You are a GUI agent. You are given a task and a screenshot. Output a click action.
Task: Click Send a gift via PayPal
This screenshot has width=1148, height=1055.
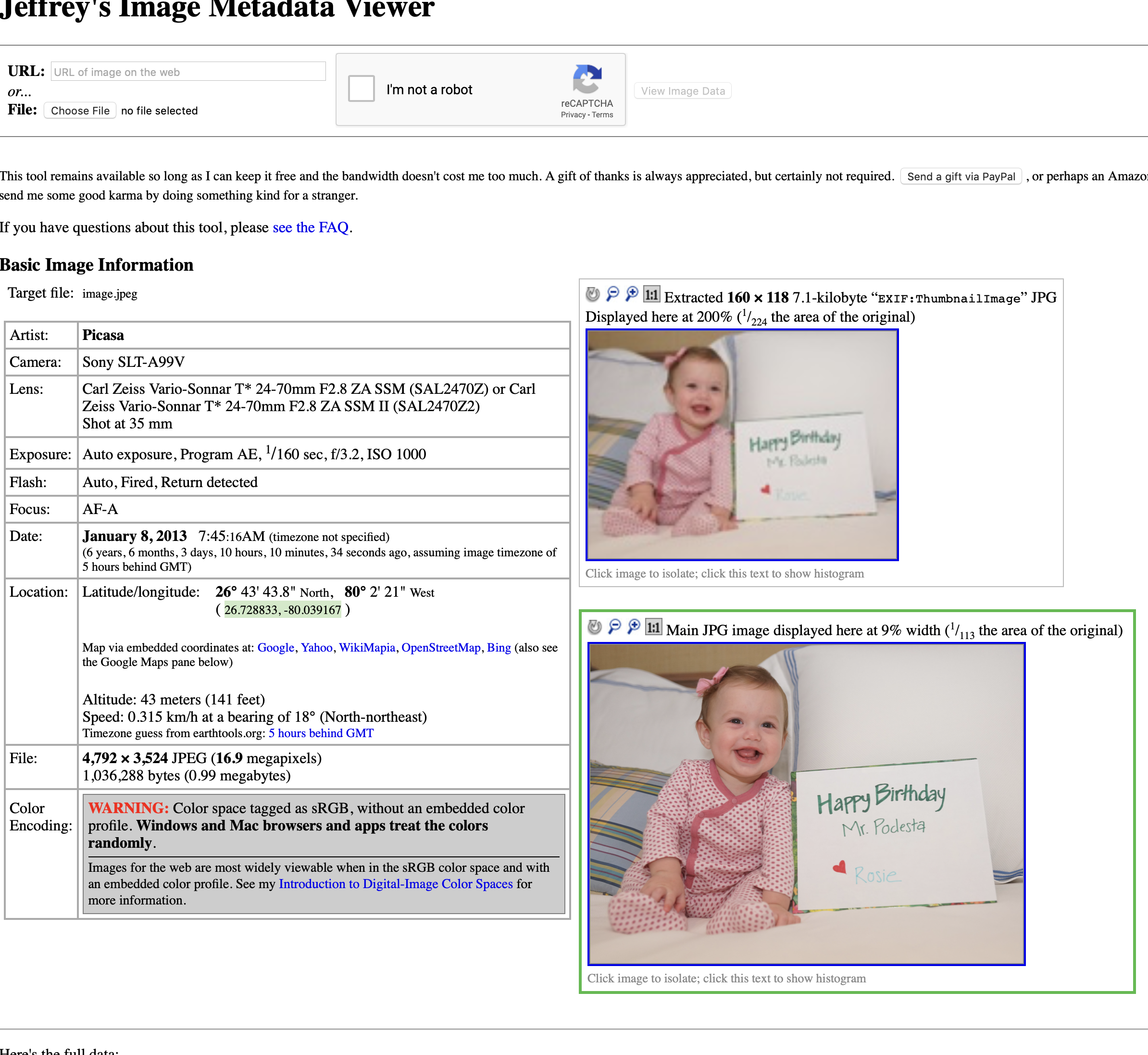click(x=961, y=176)
